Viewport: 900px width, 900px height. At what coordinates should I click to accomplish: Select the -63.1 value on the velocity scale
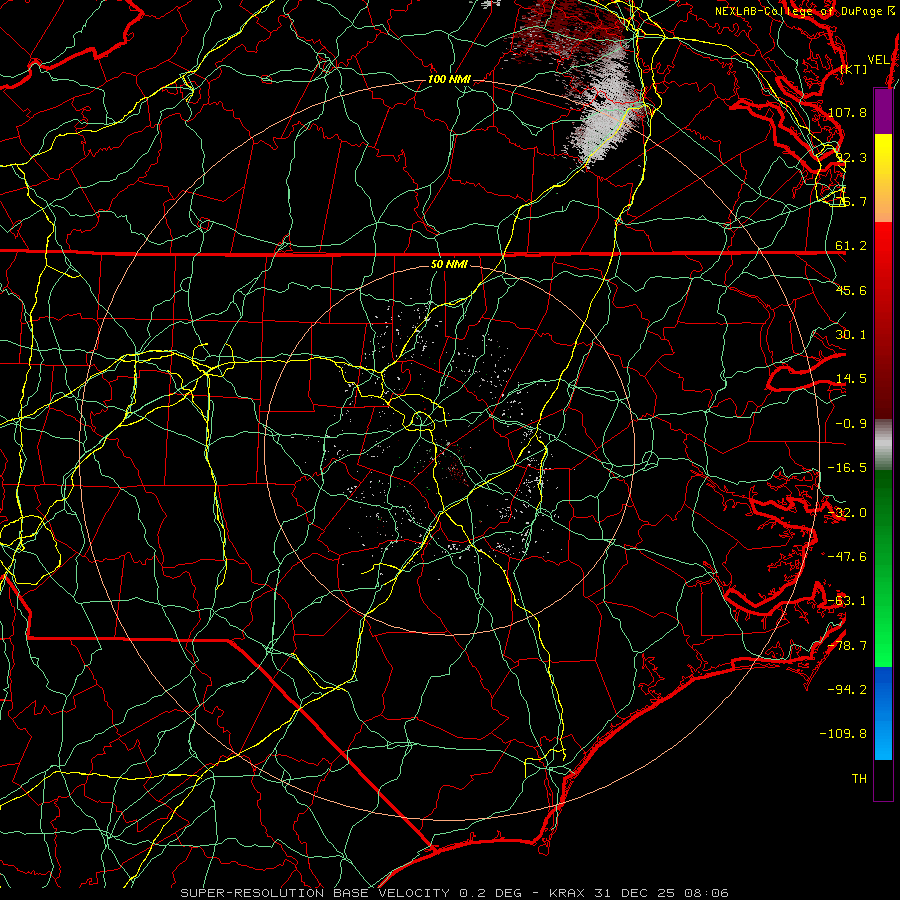click(x=847, y=601)
